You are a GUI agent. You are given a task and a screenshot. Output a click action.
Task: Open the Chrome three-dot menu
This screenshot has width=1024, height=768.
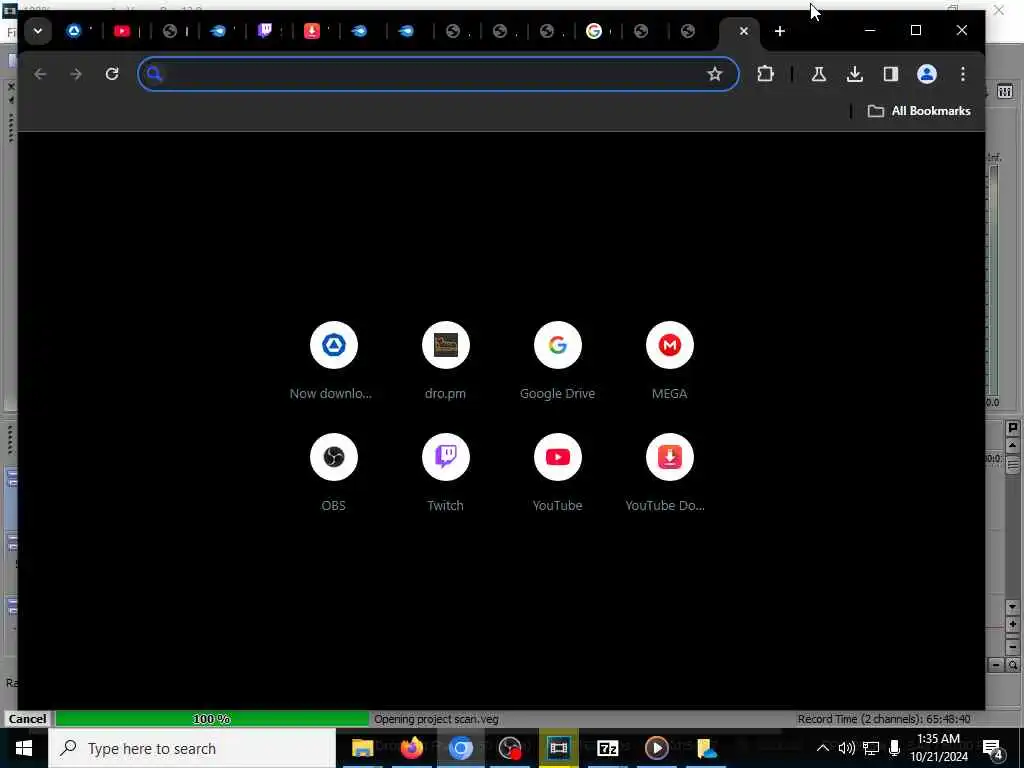(x=963, y=74)
